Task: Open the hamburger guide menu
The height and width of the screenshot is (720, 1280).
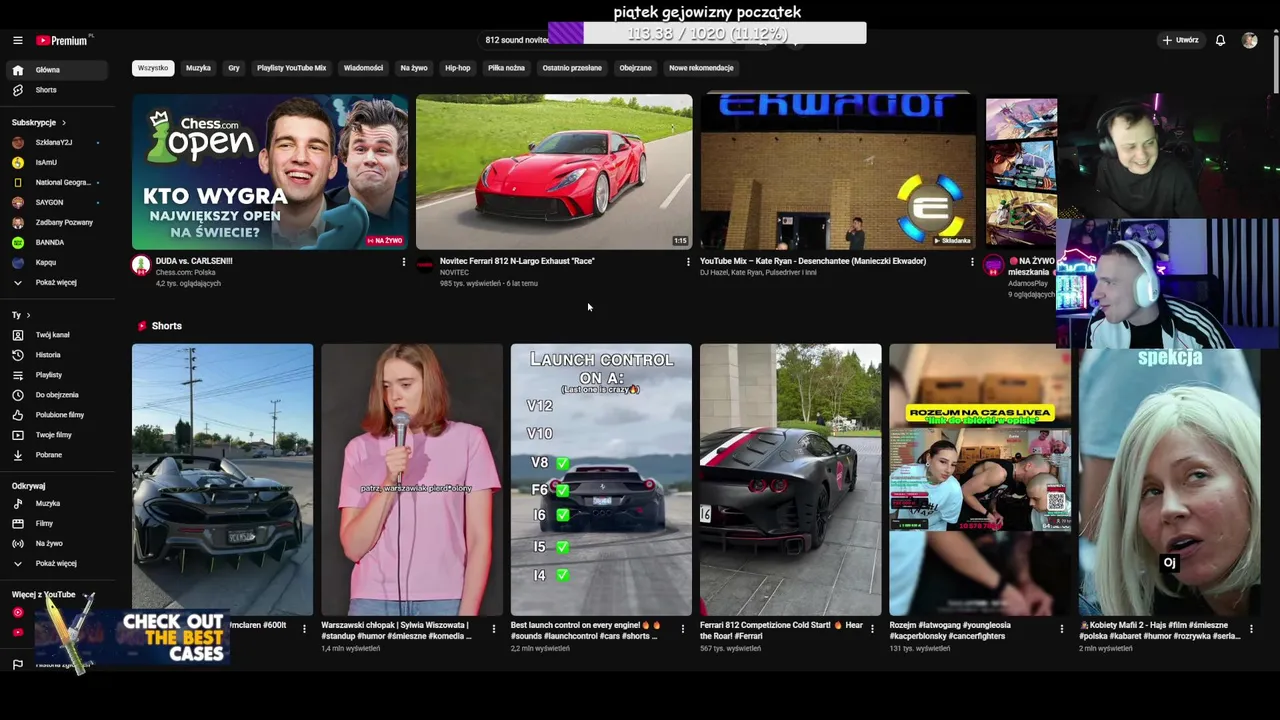Action: point(17,40)
